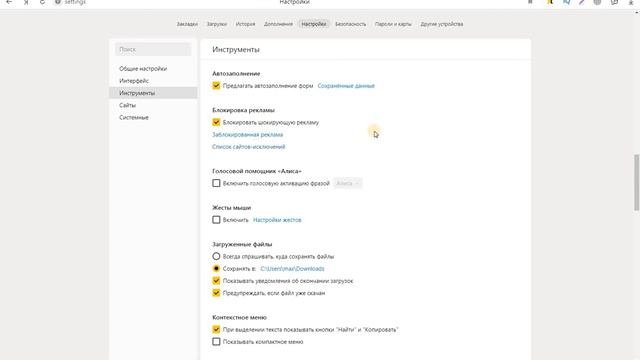Open the Алиса phrase dropdown
The image size is (640, 360).
coord(347,183)
